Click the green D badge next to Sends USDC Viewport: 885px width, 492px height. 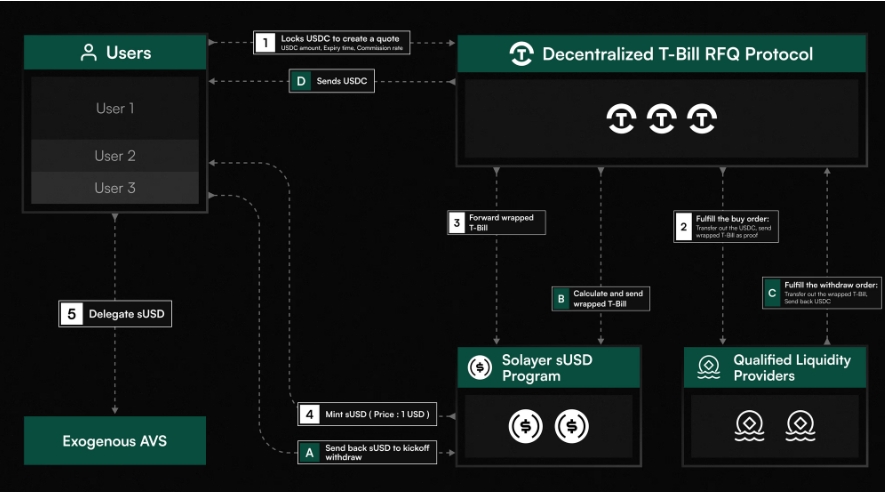point(301,81)
